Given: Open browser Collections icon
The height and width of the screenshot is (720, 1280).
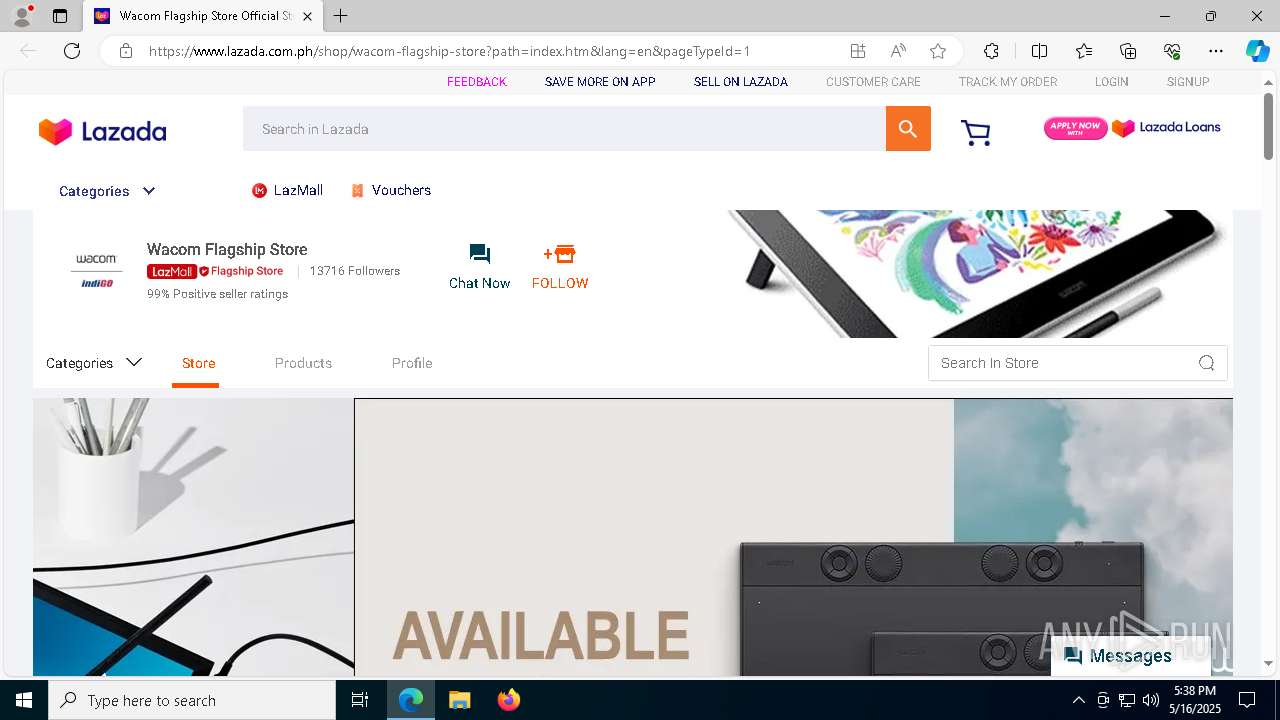Looking at the screenshot, I should click(1128, 51).
